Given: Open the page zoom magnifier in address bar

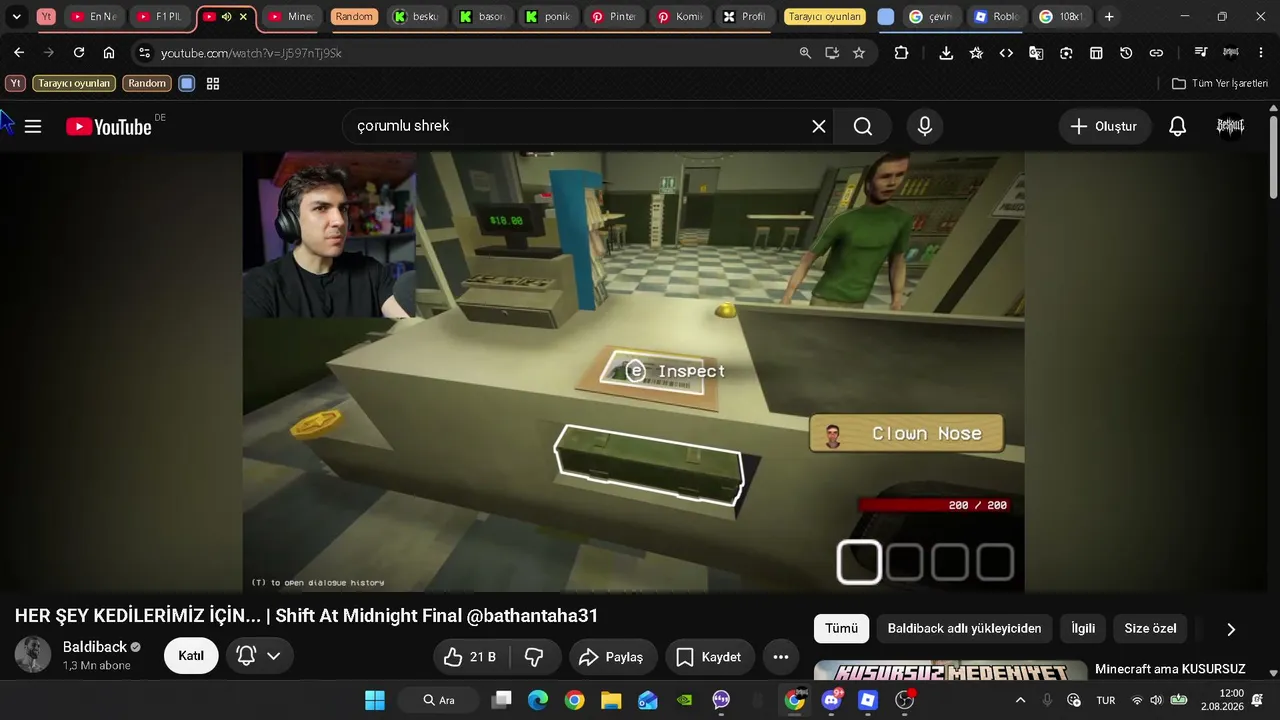Looking at the screenshot, I should tap(805, 53).
